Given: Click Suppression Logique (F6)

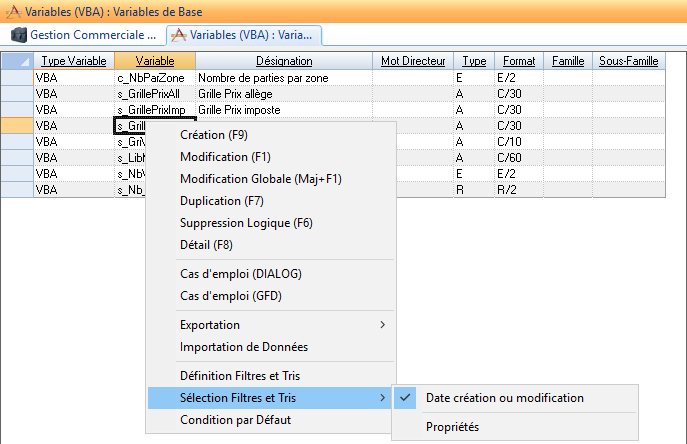Looking at the screenshot, I should (x=246, y=223).
